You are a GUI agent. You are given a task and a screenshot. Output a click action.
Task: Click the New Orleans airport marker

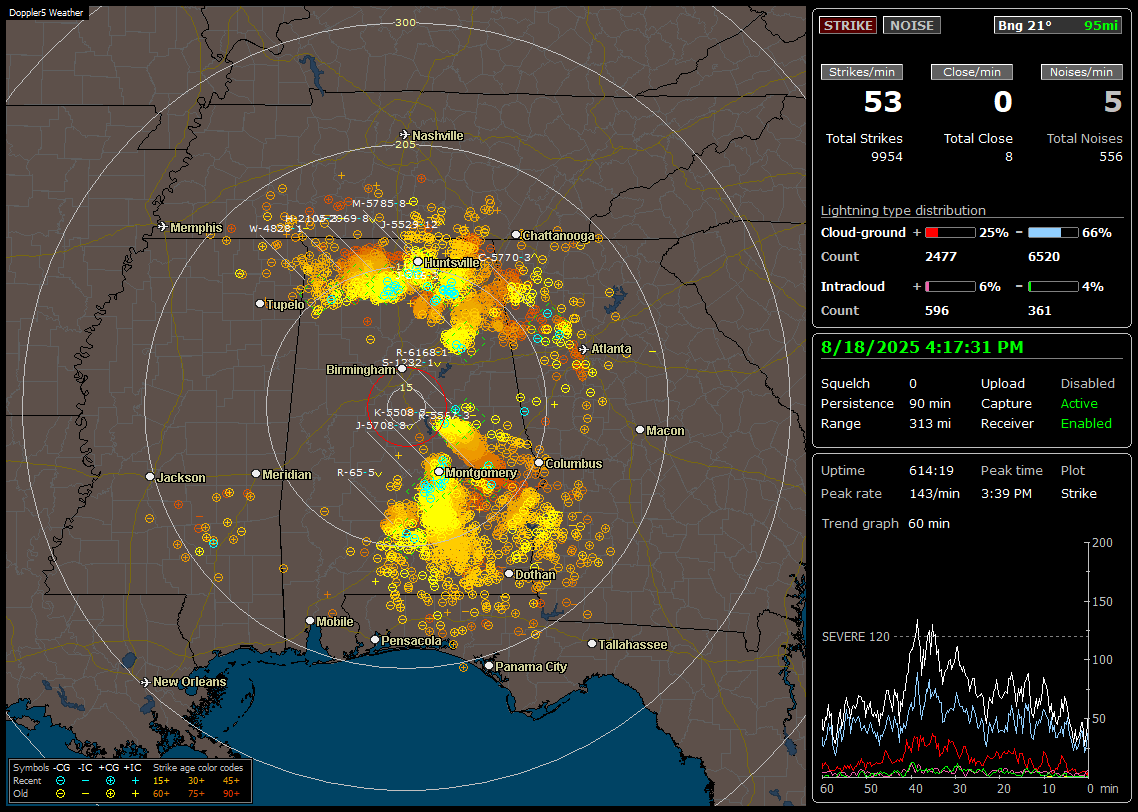[146, 682]
